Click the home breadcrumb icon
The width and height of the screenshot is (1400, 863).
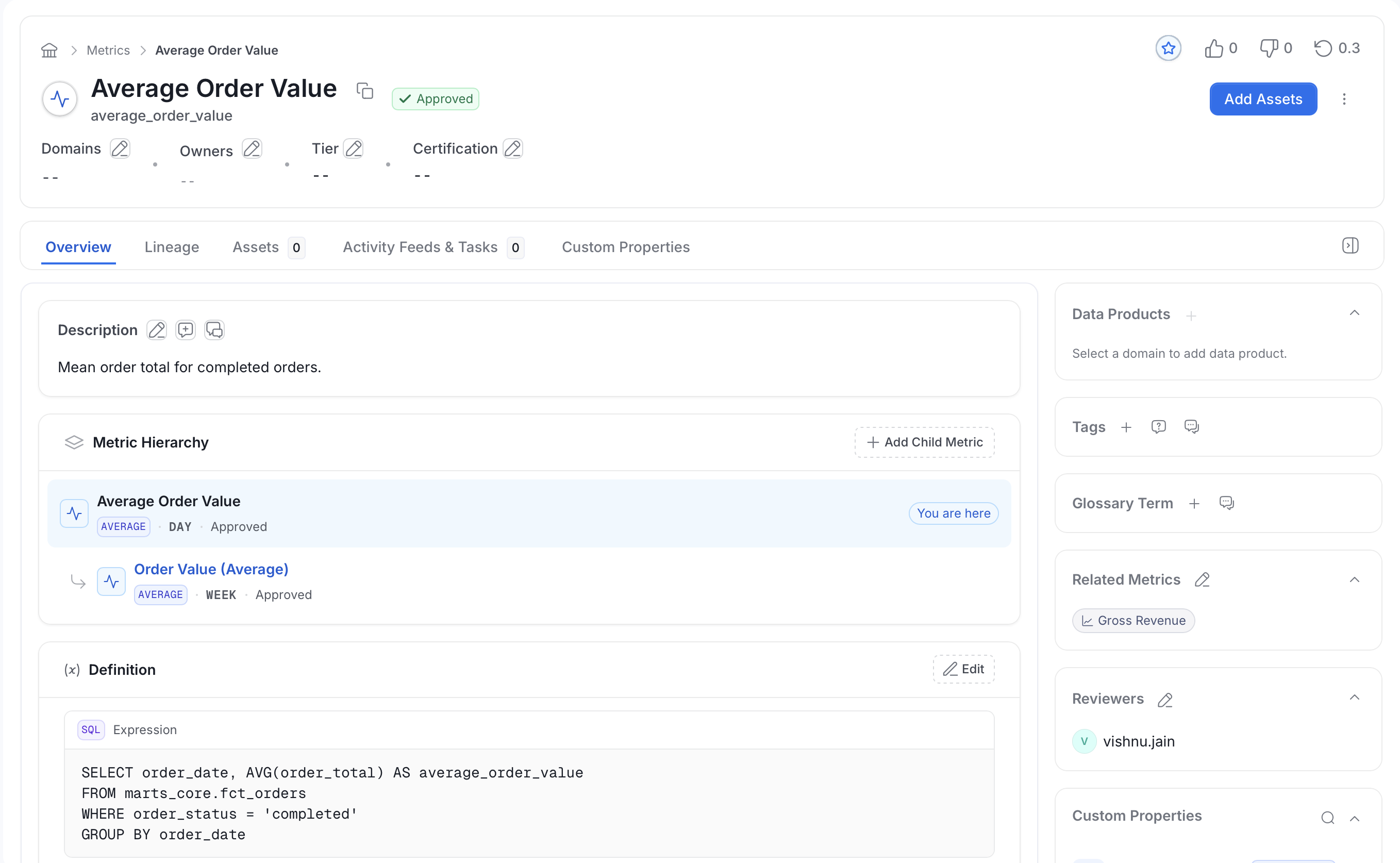(x=49, y=50)
